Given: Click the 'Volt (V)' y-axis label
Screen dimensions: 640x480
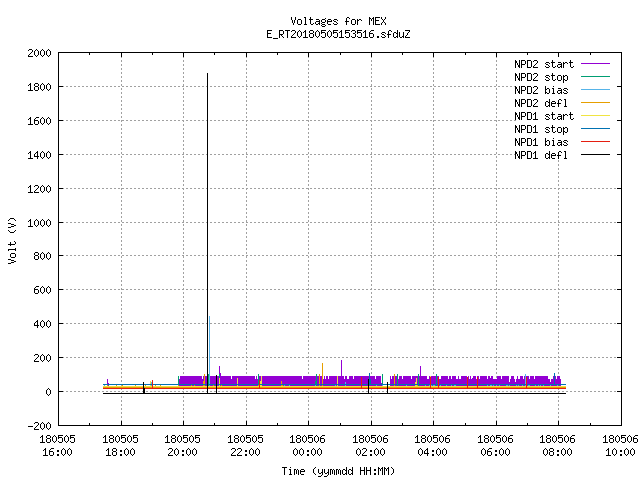Looking at the screenshot, I should pos(12,240).
